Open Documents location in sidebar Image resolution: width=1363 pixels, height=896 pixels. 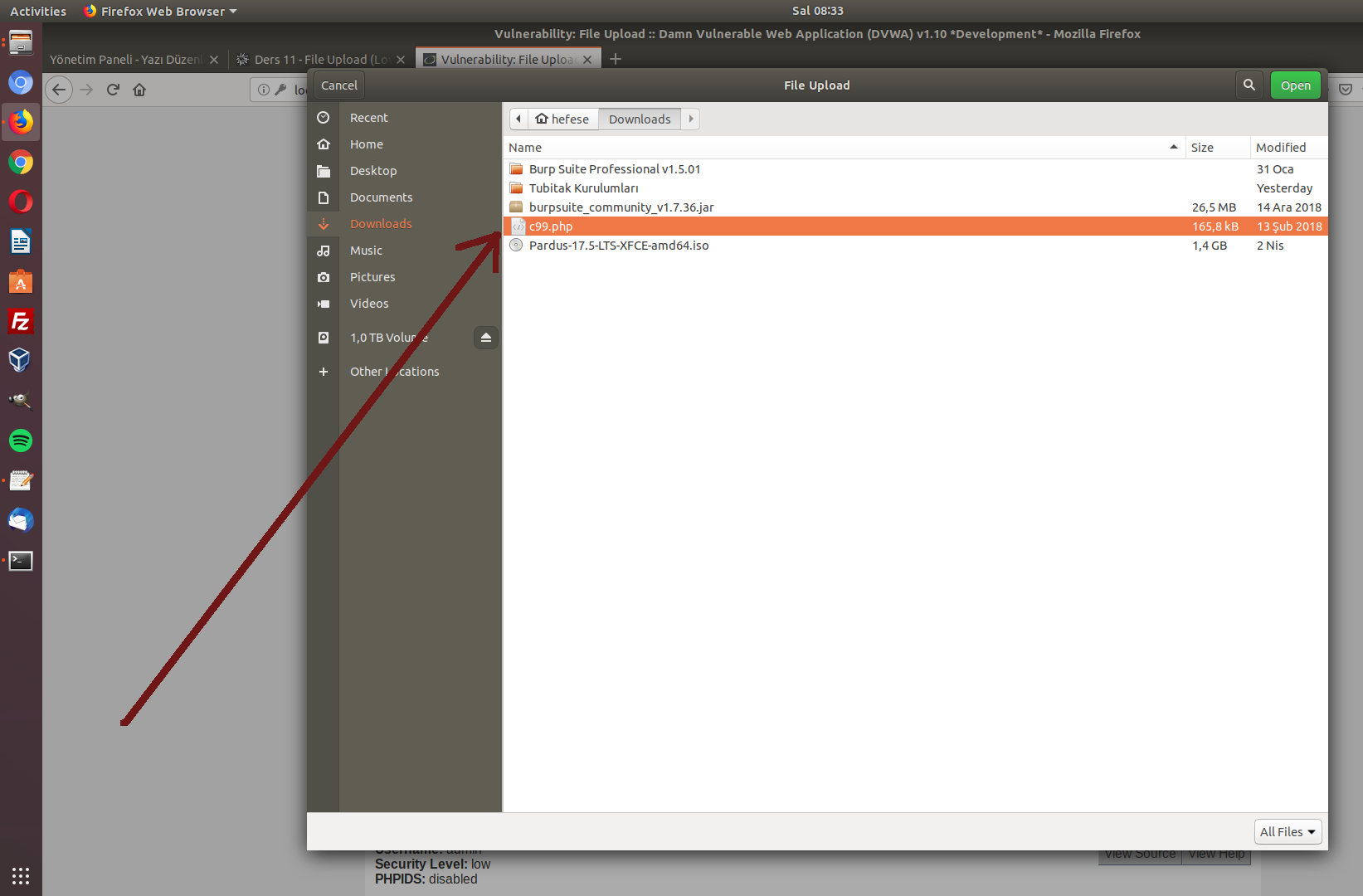[381, 197]
